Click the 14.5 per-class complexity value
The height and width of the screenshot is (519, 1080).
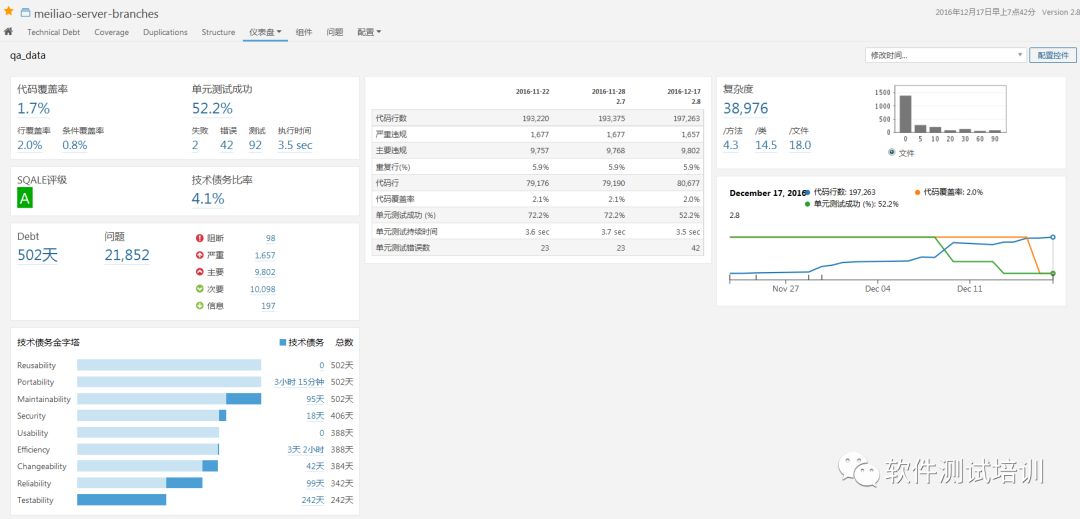[766, 145]
